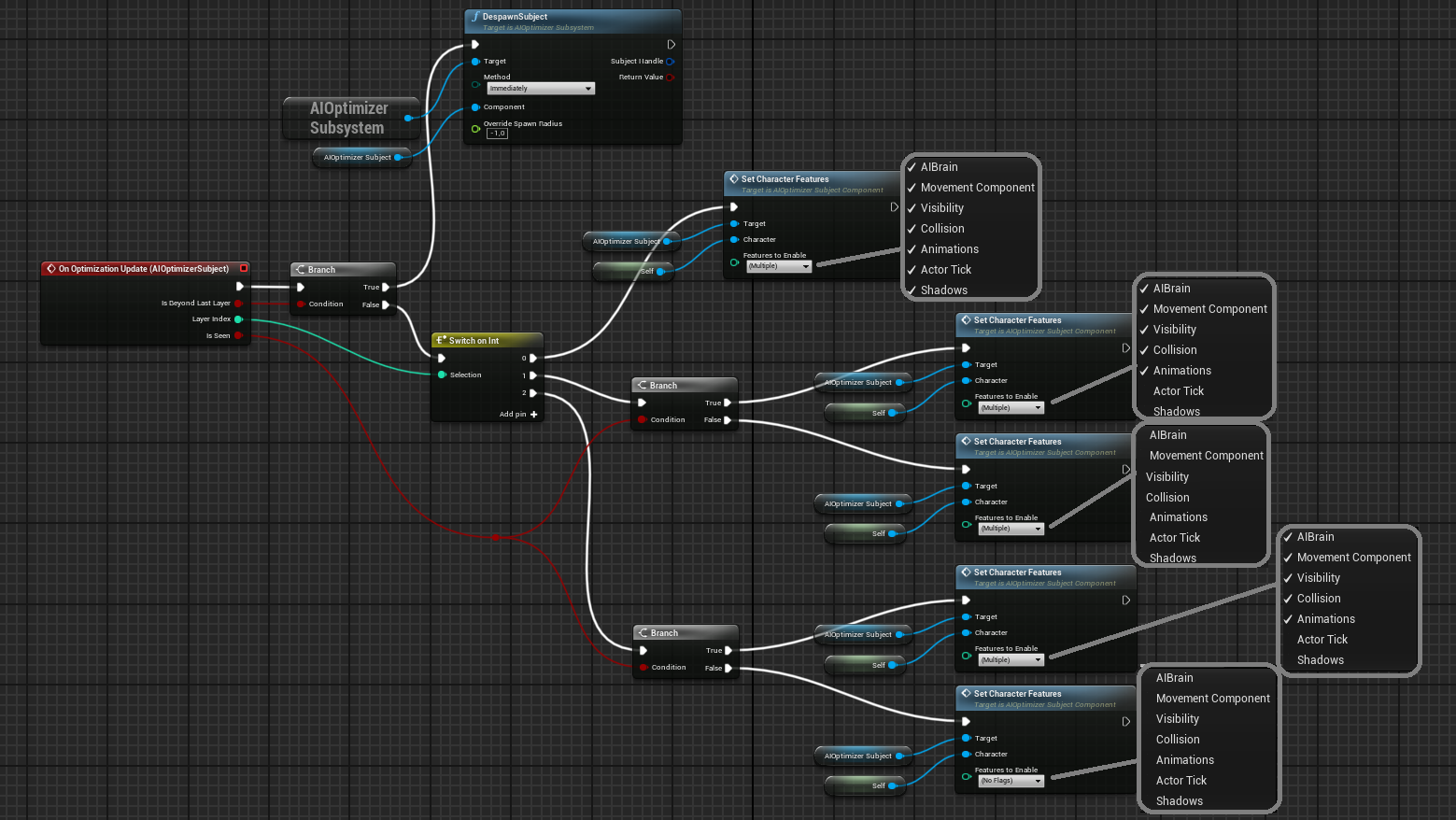The width and height of the screenshot is (1456, 820).
Task: Click the Add pin plus icon
Action: [x=534, y=414]
